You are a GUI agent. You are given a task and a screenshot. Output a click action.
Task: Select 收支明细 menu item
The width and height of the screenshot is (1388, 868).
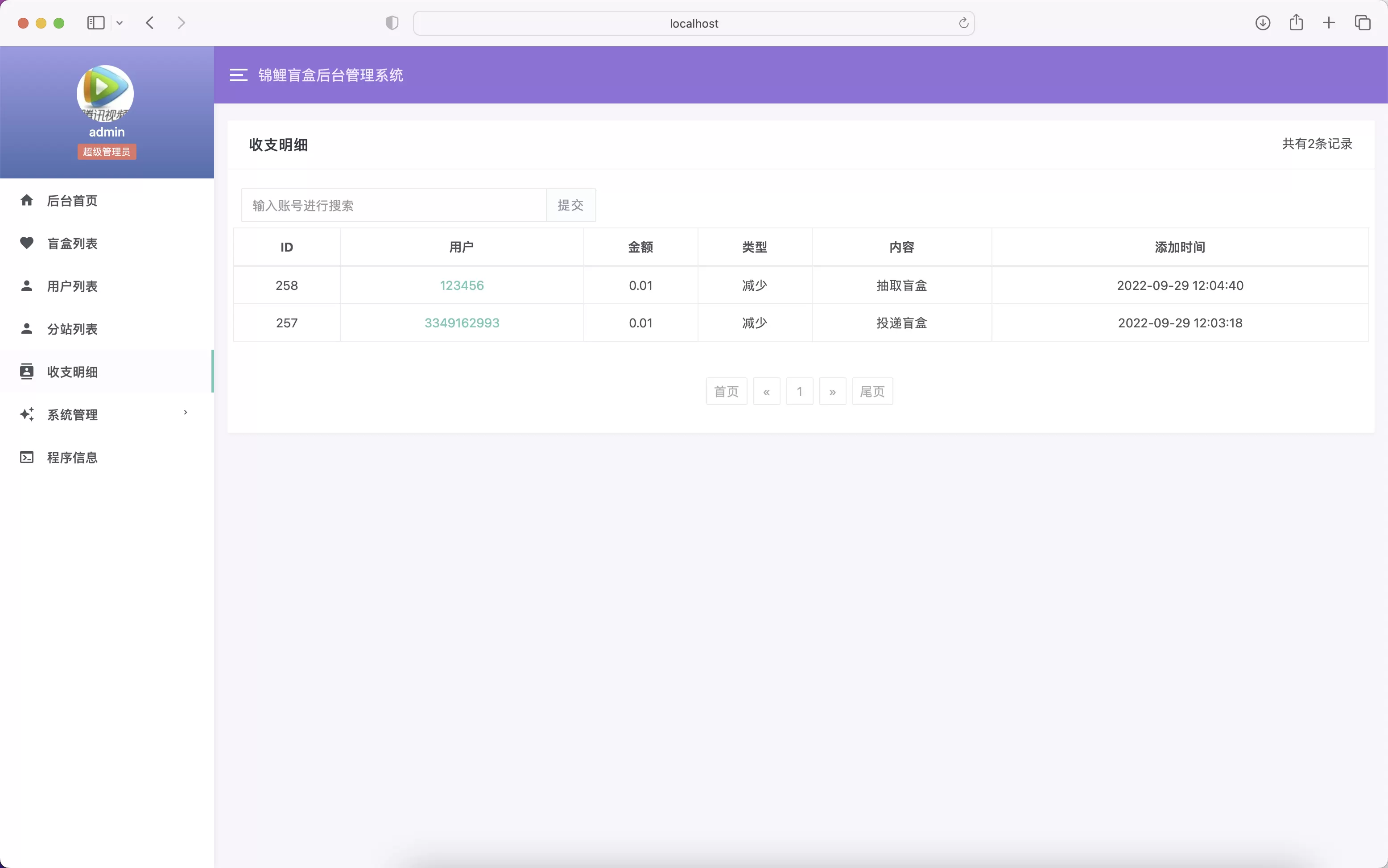[x=107, y=372]
